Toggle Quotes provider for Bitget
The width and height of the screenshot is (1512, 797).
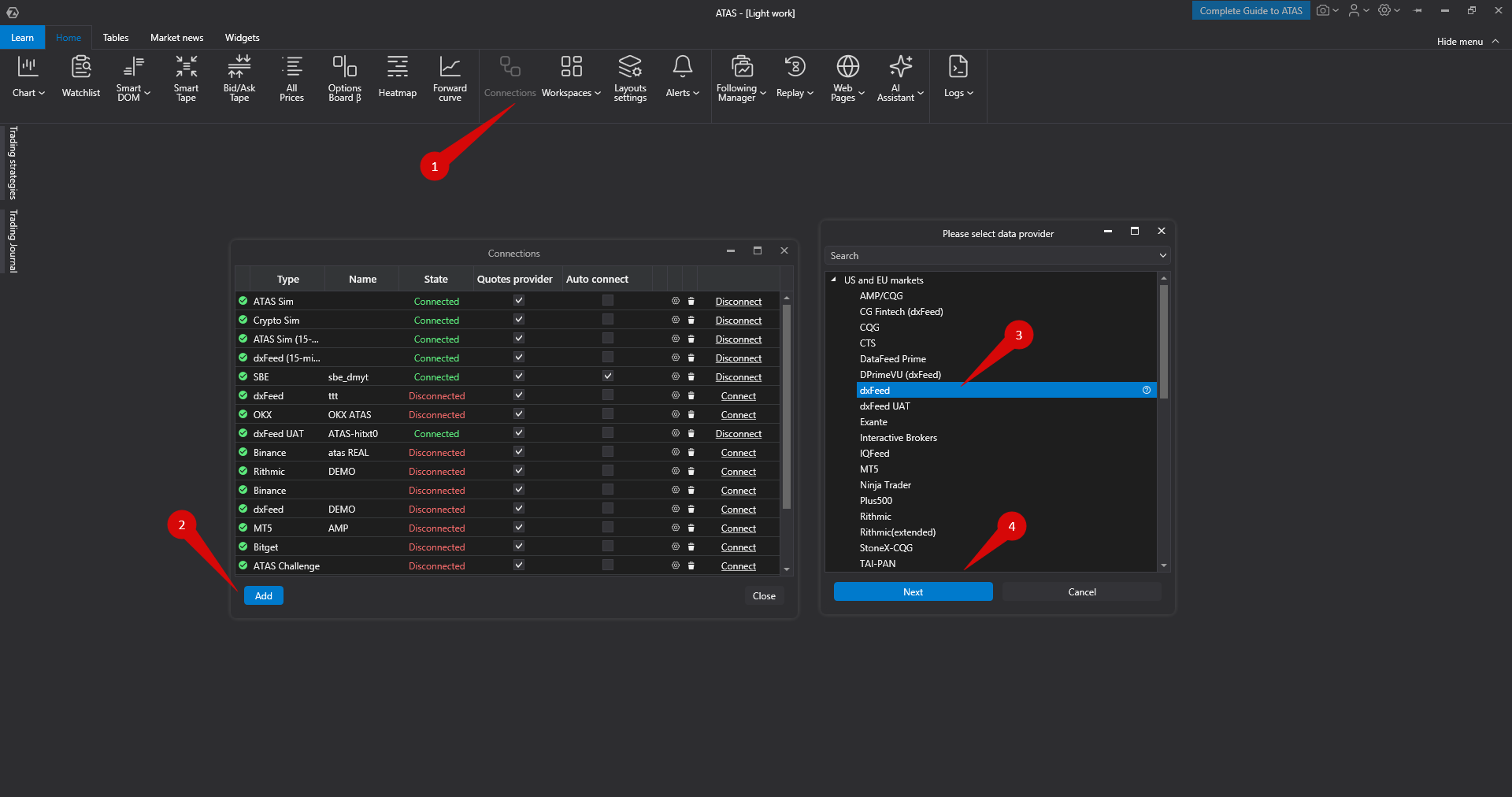pyautogui.click(x=518, y=546)
